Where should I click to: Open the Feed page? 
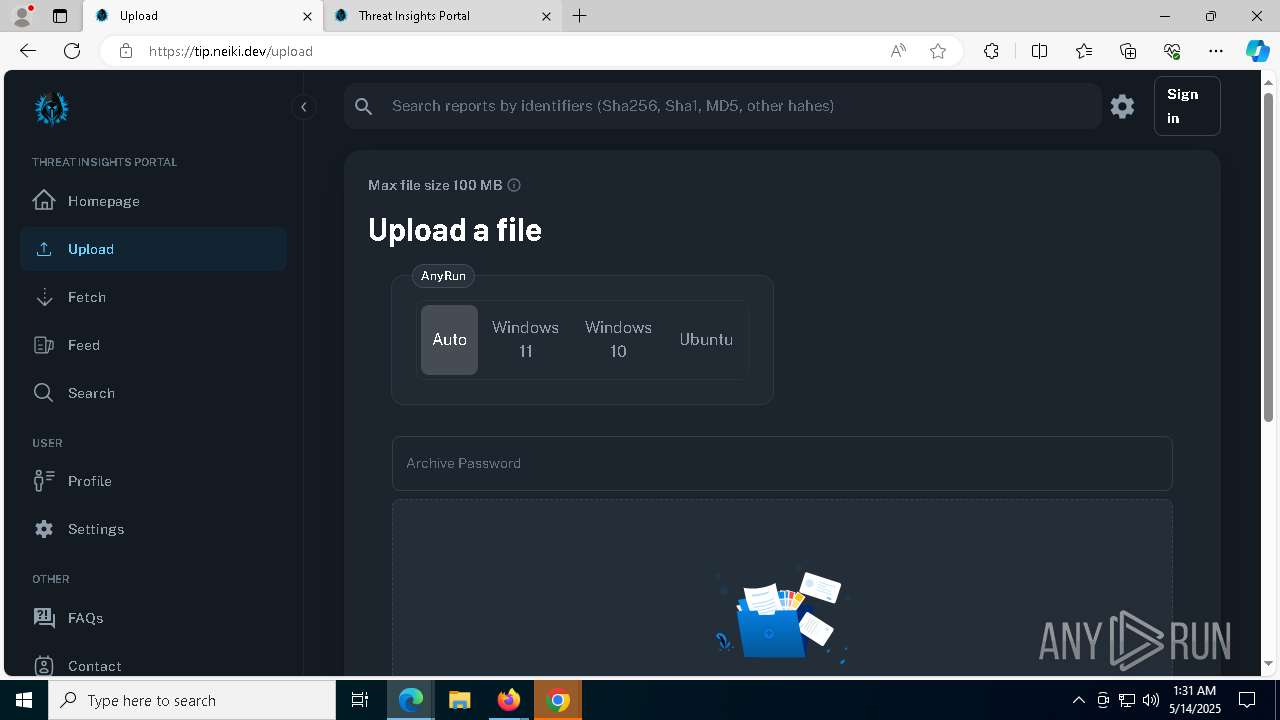153,345
